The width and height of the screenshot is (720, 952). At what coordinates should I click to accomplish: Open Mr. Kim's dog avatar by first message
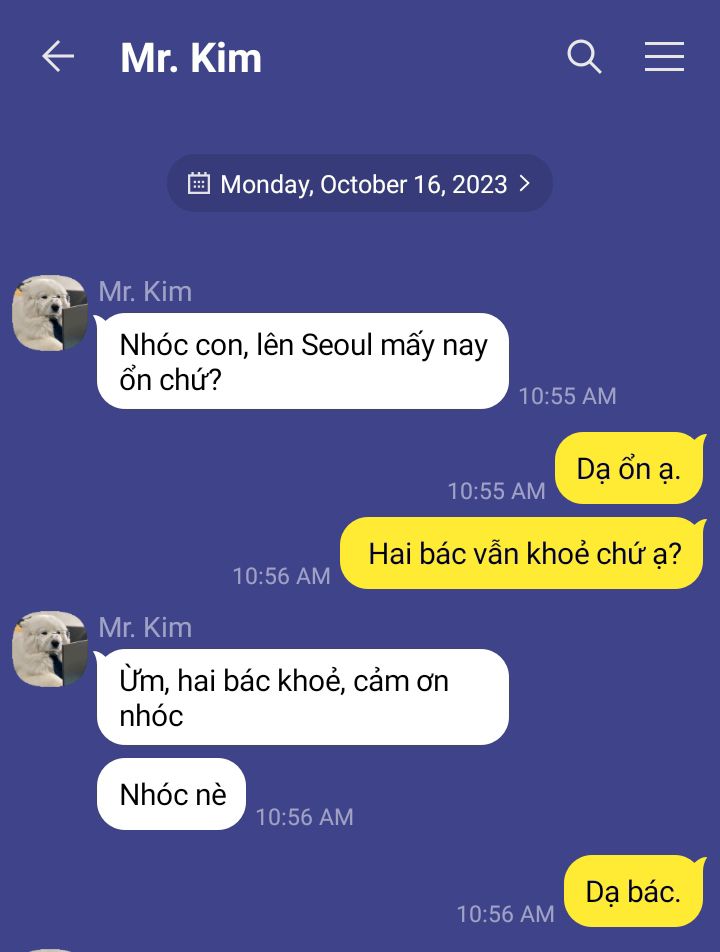(x=50, y=313)
